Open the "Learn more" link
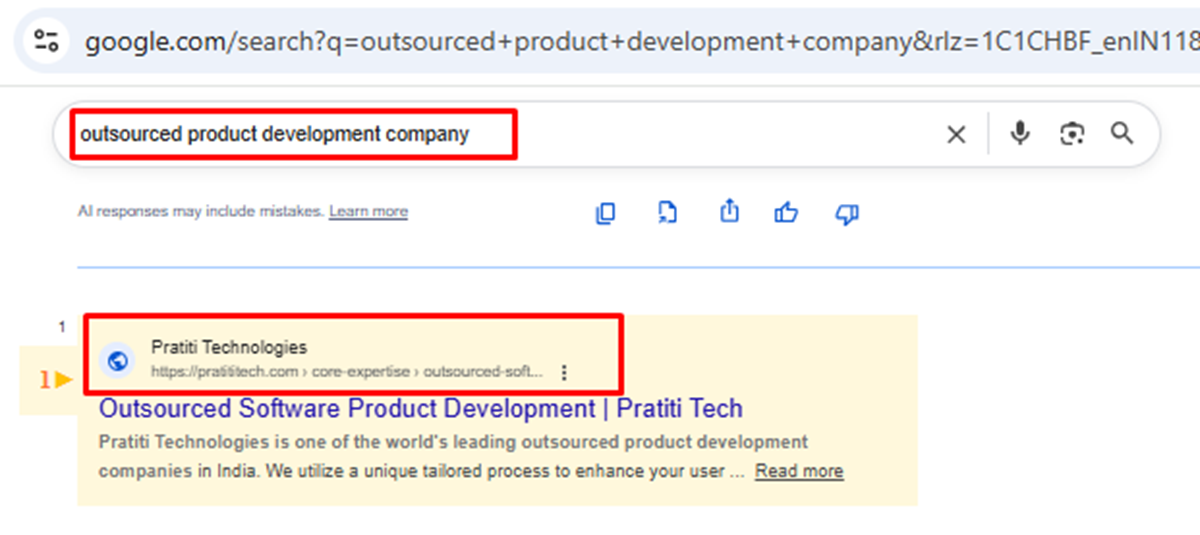 [368, 211]
